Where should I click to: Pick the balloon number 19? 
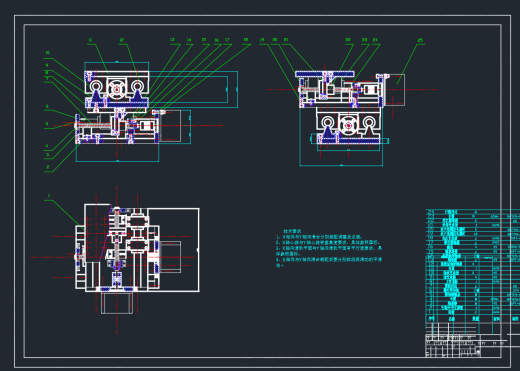pyautogui.click(x=262, y=40)
